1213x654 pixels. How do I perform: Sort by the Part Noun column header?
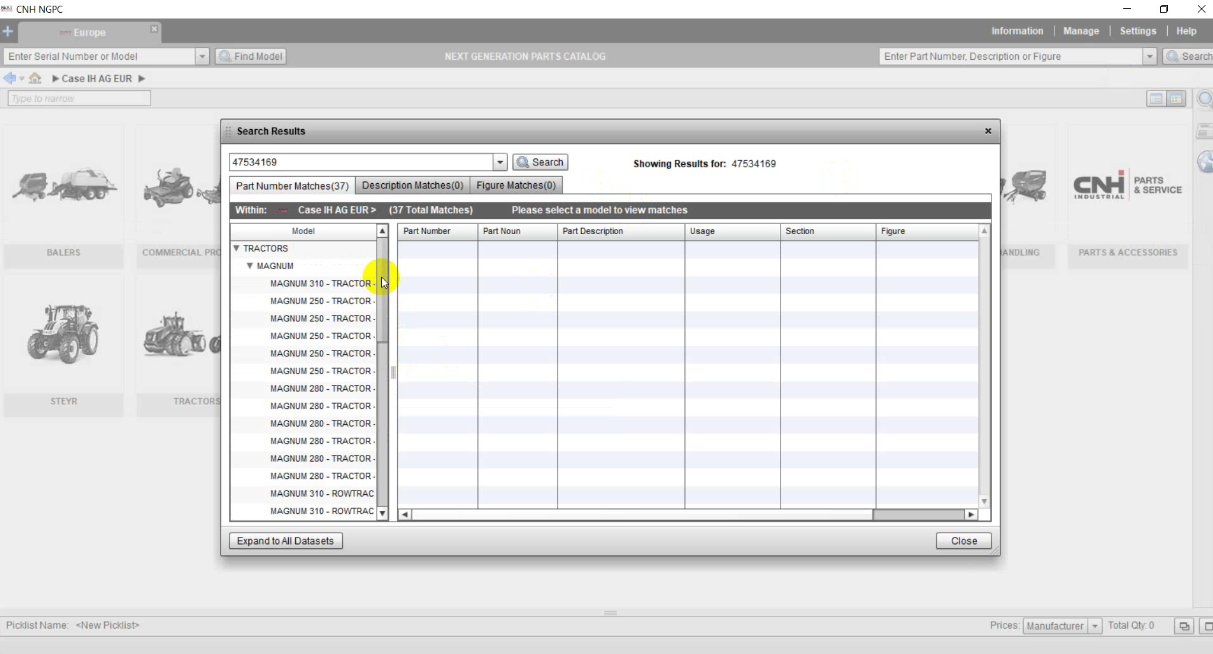(518, 231)
